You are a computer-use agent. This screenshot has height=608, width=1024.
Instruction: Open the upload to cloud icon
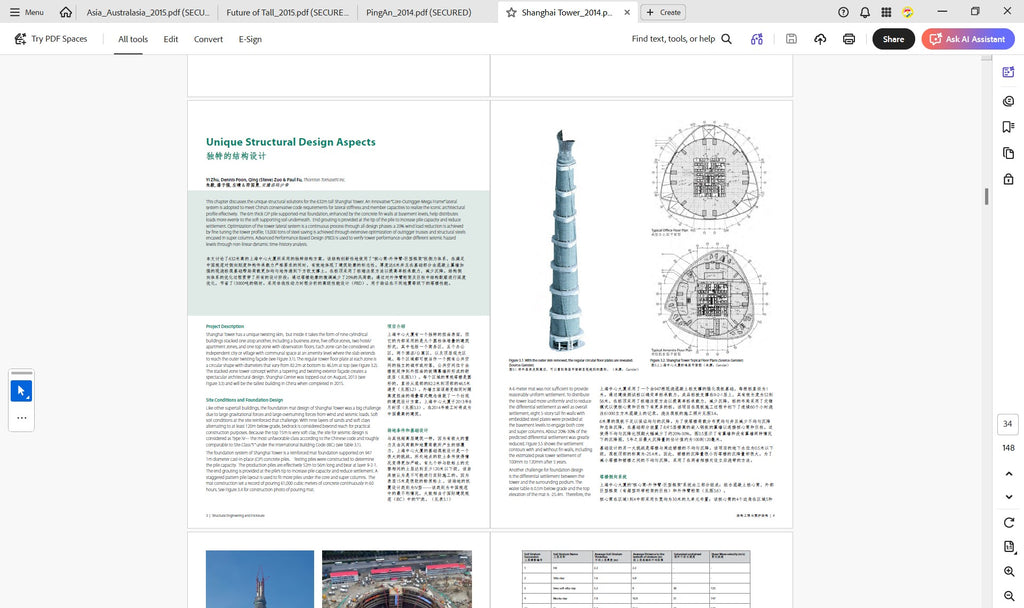820,39
